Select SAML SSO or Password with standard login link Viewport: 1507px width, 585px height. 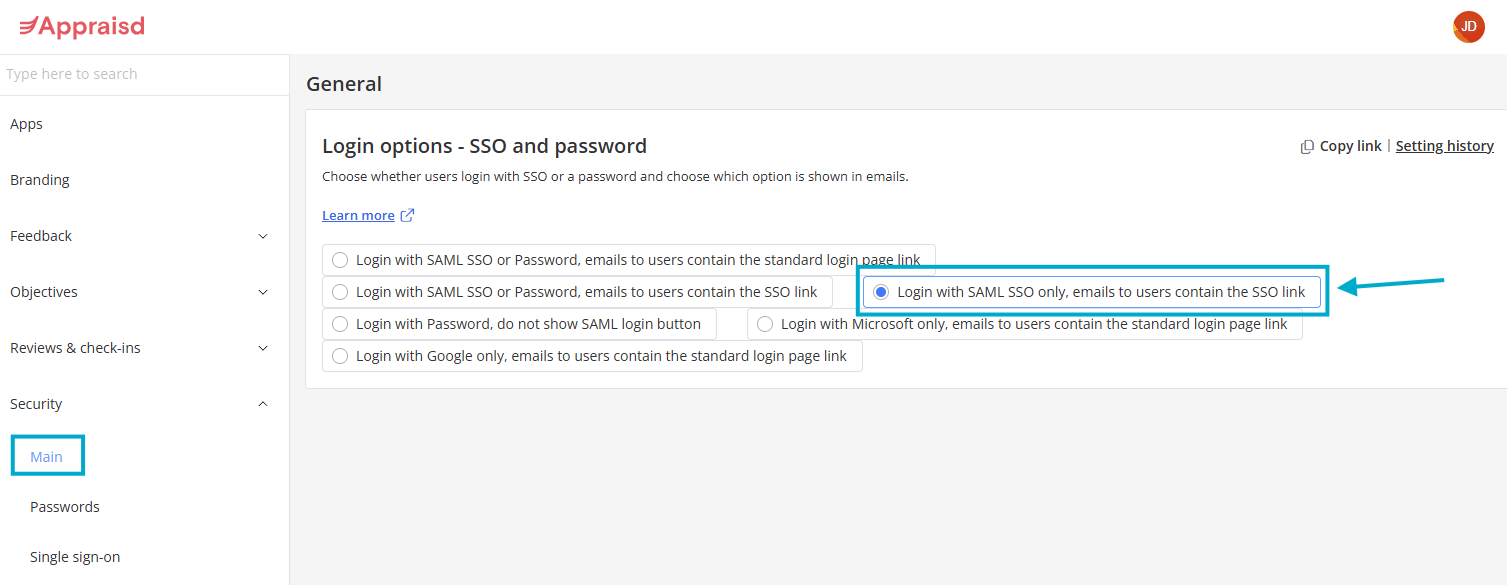pyautogui.click(x=340, y=260)
